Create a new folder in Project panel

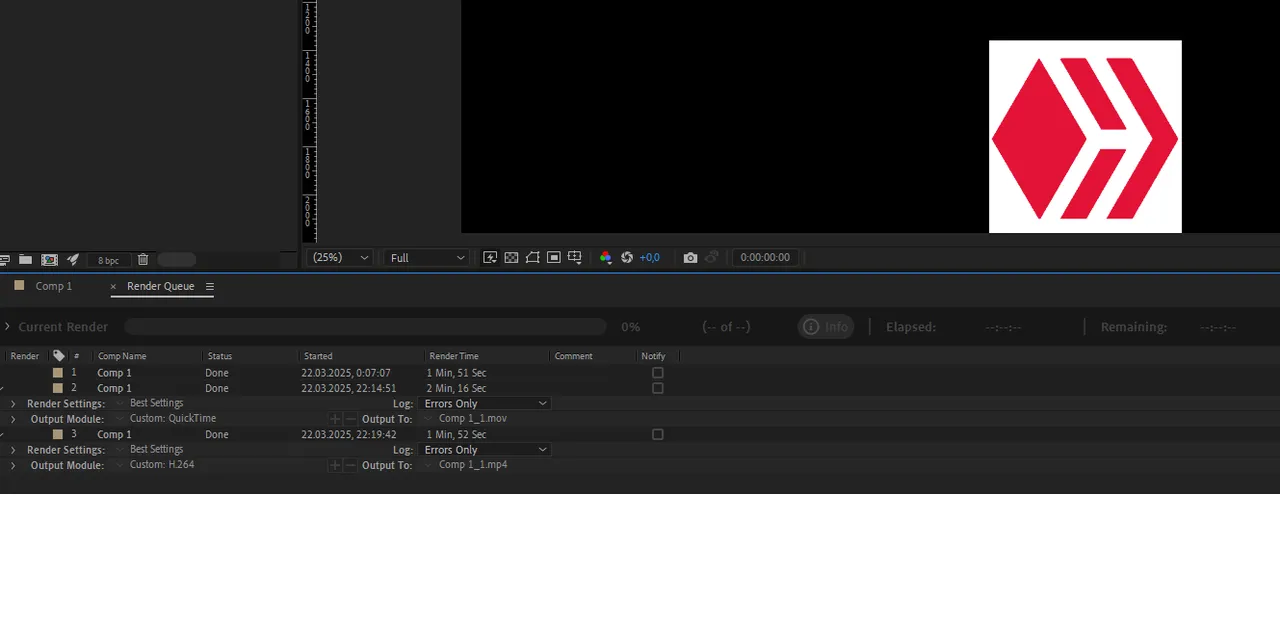point(25,259)
